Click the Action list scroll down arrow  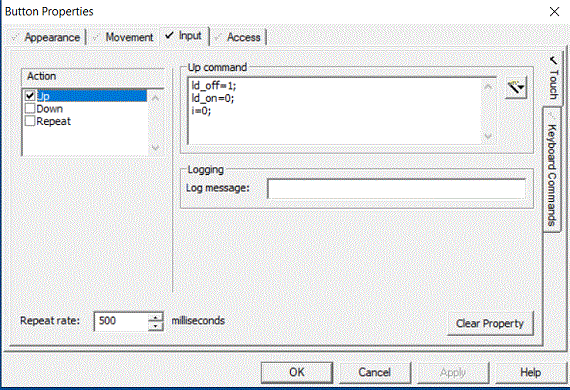click(x=155, y=148)
